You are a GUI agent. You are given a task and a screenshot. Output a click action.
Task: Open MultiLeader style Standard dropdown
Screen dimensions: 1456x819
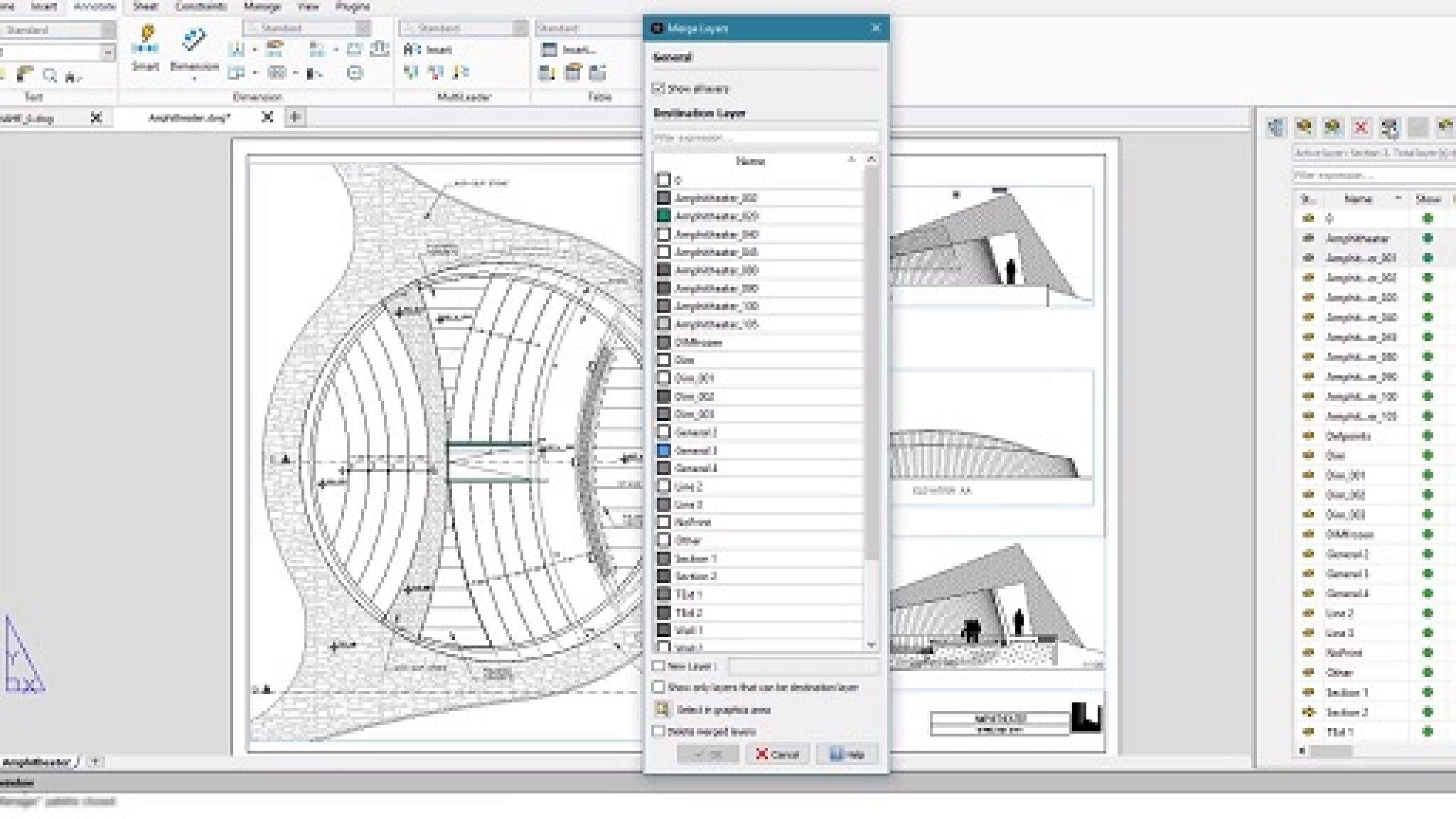point(520,28)
